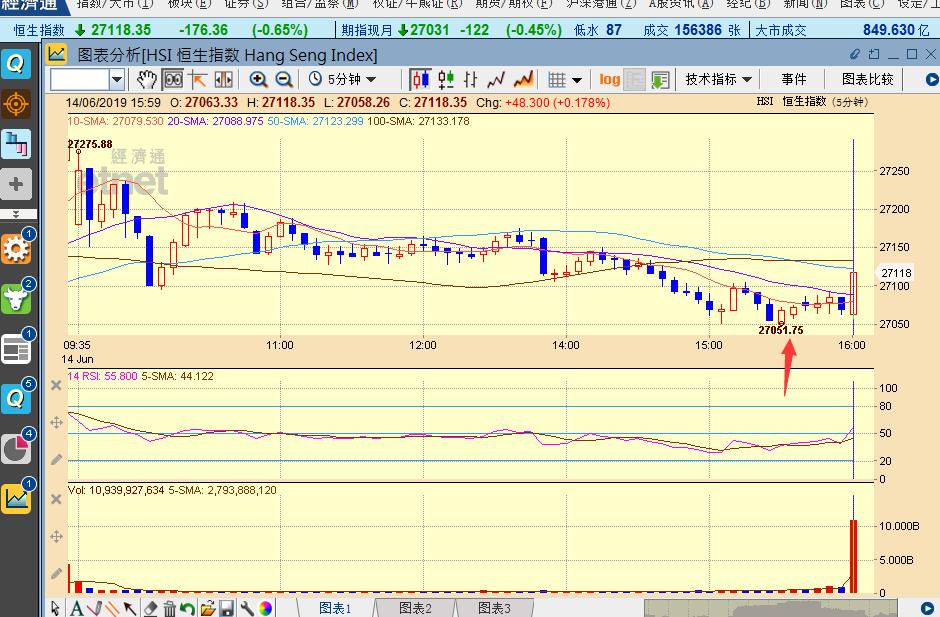Click the trash delete drawing icon
This screenshot has height=617, width=940.
click(170, 608)
